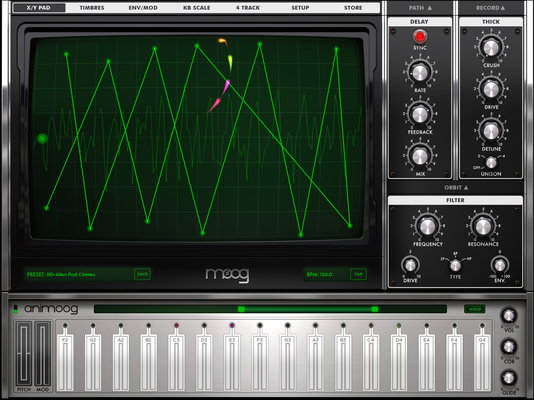Click the Filter Frequency knob
This screenshot has height=400, width=534.
pos(428,226)
